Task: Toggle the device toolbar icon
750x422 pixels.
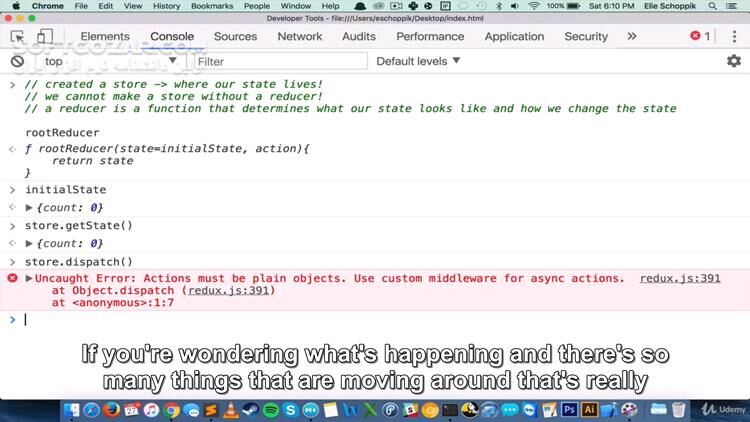Action: (46, 37)
